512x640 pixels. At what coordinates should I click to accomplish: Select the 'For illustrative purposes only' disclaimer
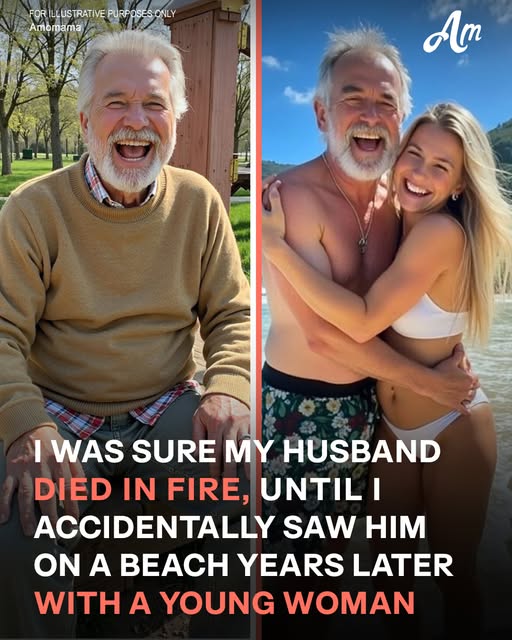[102, 14]
